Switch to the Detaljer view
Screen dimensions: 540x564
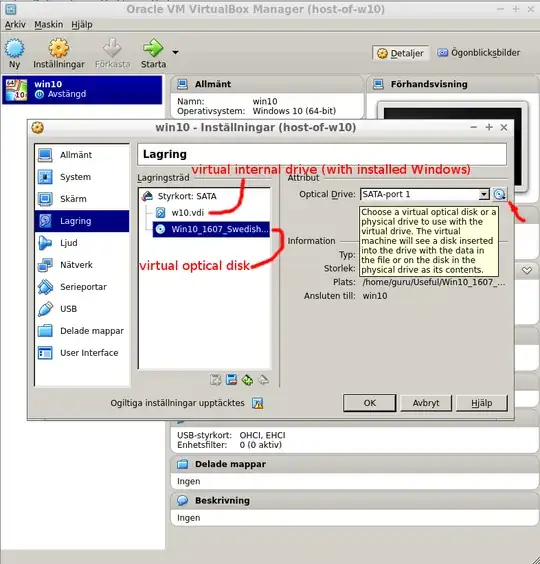coord(400,53)
